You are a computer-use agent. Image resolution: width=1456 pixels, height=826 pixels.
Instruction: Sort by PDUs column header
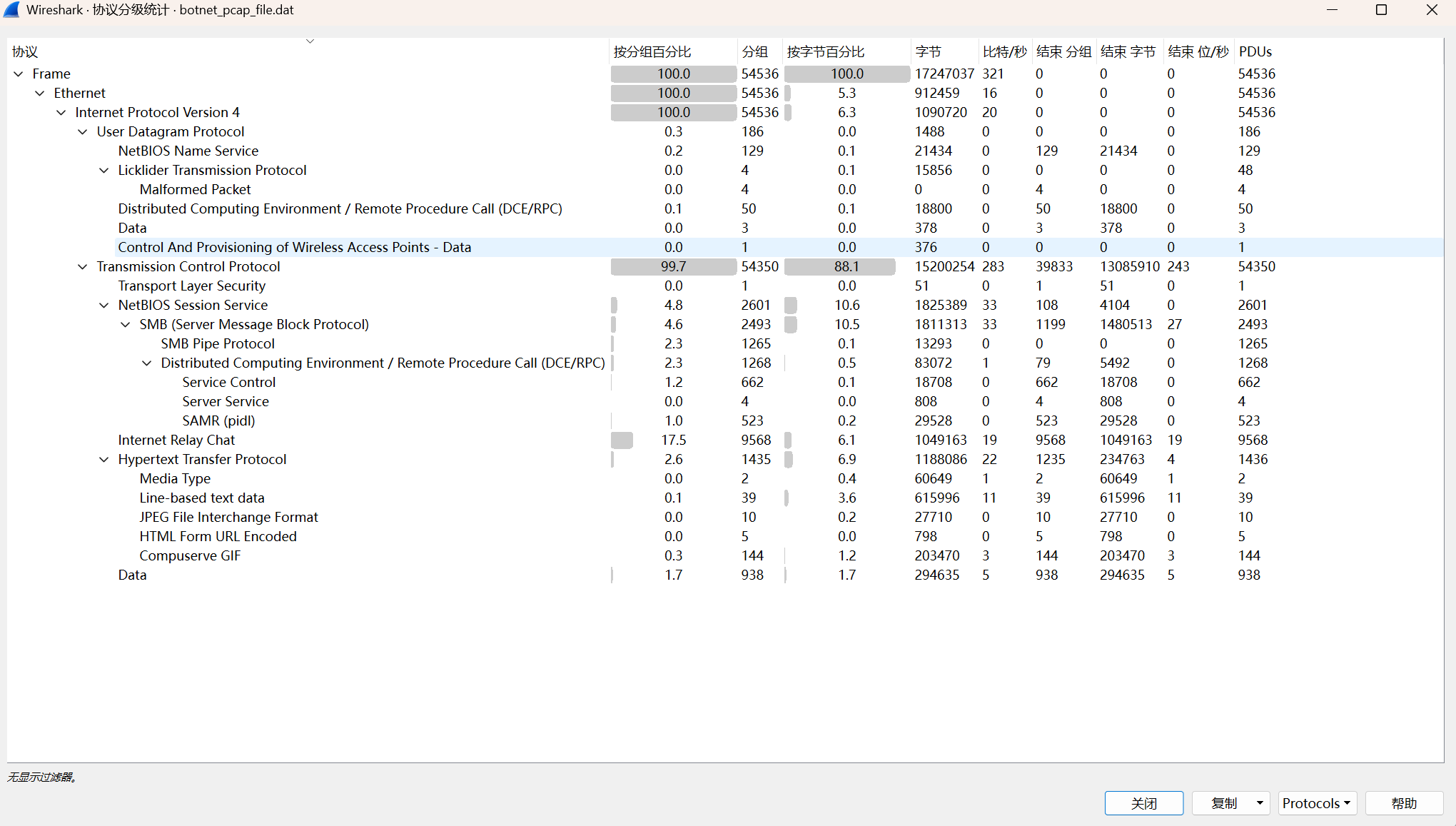1255,52
